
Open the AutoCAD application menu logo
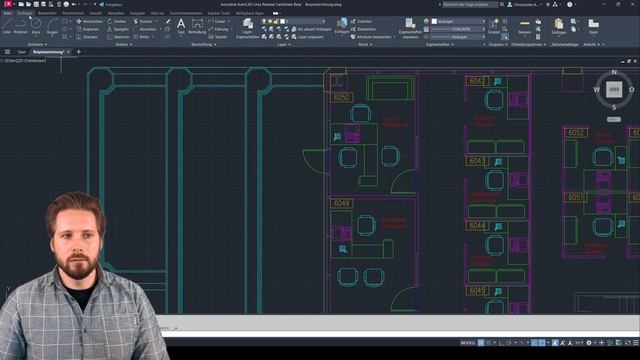tap(8, 4)
